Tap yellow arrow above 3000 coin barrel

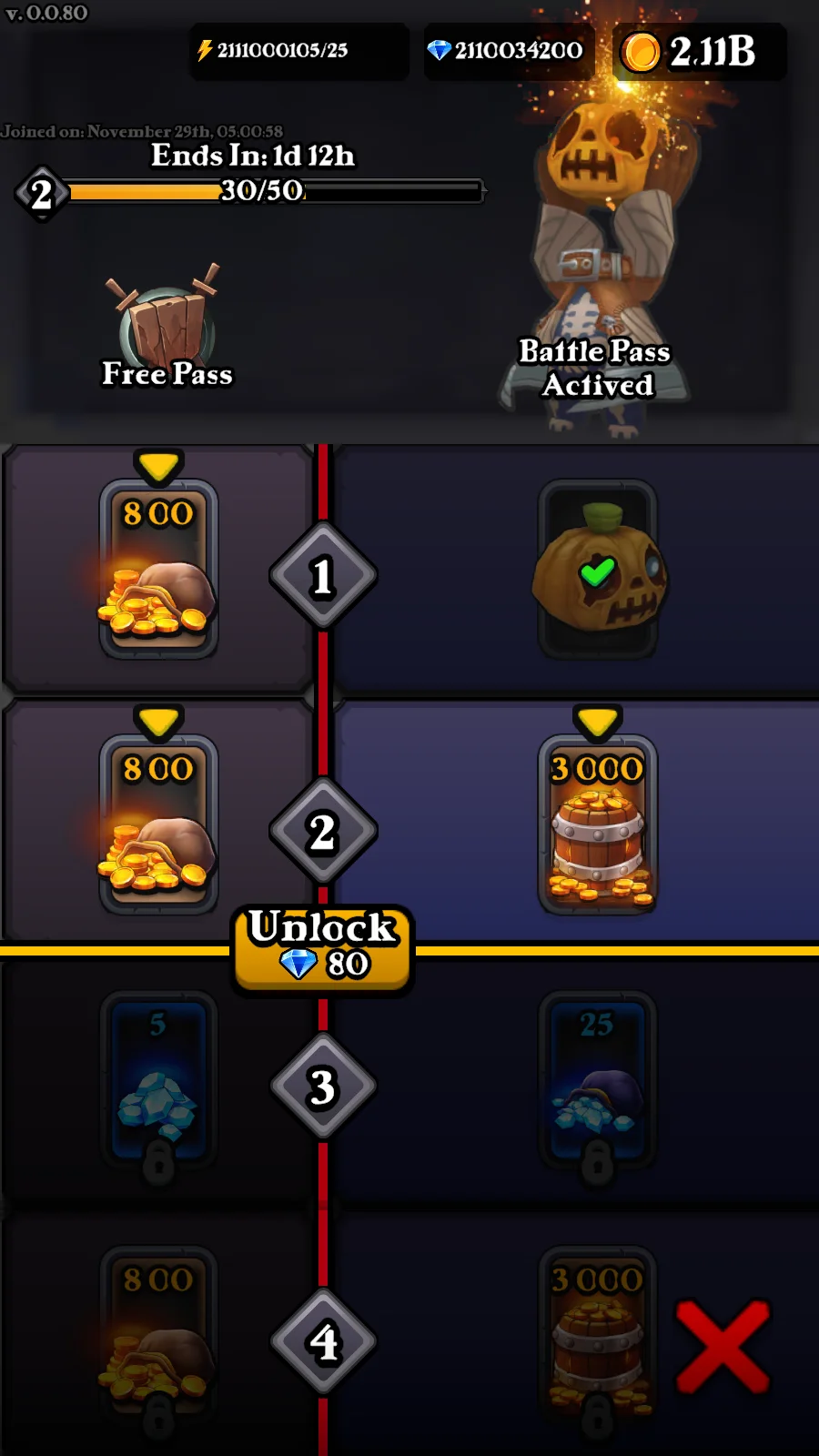coord(598,721)
